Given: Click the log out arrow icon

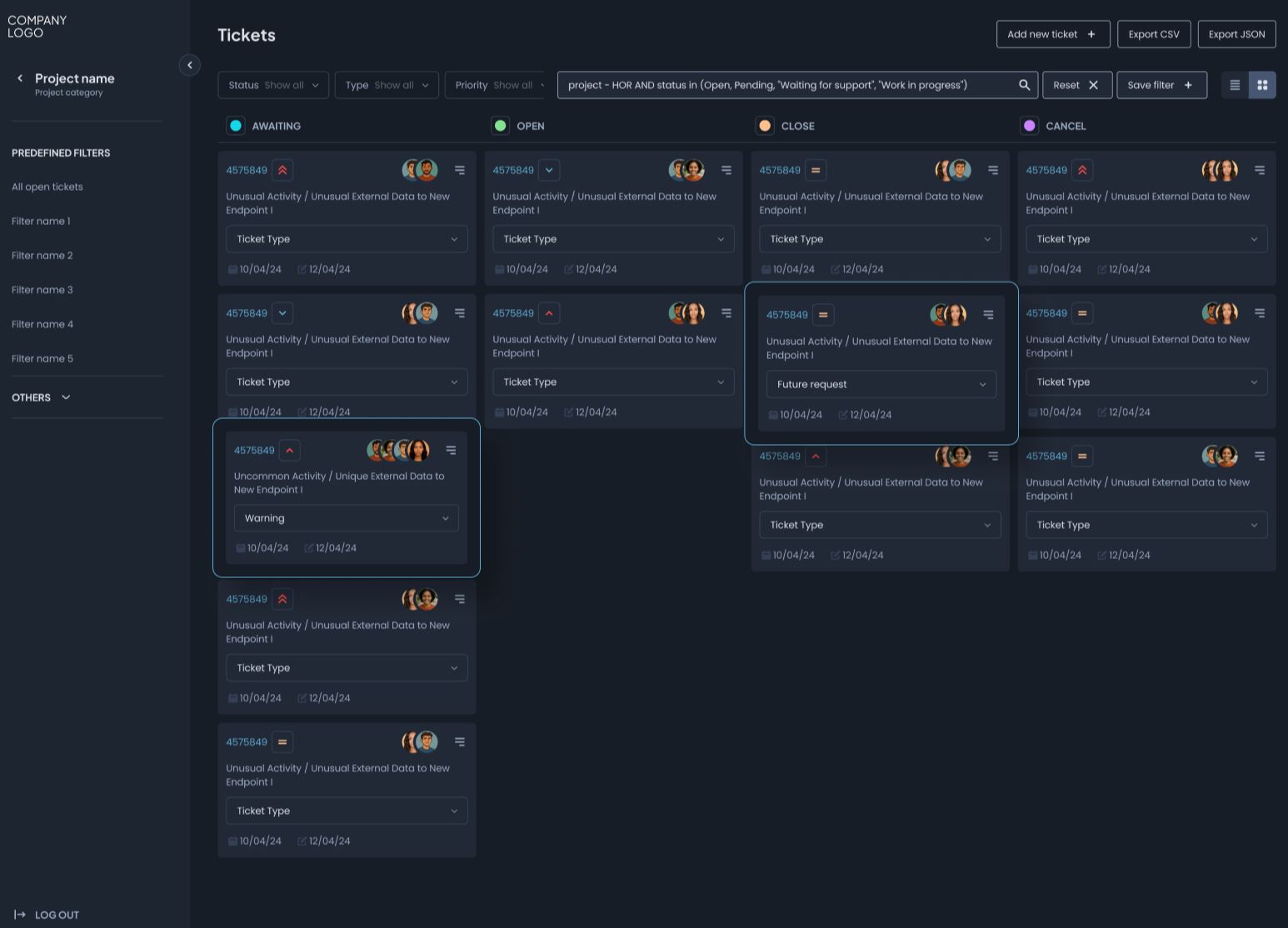Looking at the screenshot, I should (x=20, y=915).
